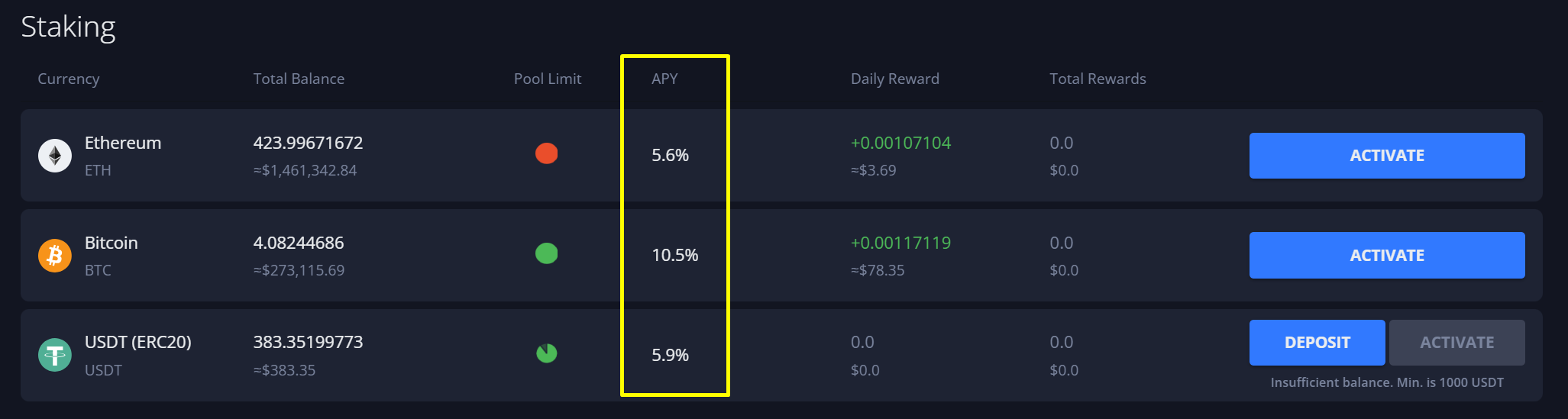Click Bitcoin's +0.00117119 daily reward

[900, 243]
